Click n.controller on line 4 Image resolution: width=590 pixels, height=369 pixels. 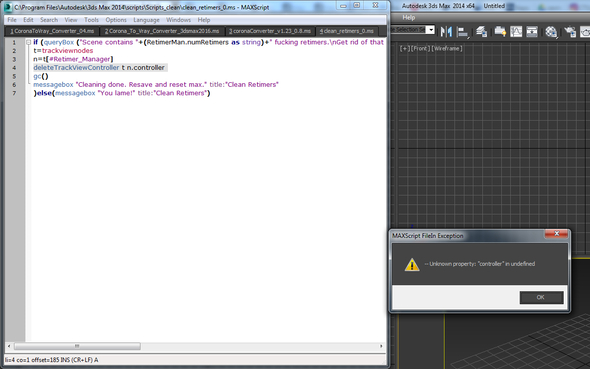pos(146,68)
